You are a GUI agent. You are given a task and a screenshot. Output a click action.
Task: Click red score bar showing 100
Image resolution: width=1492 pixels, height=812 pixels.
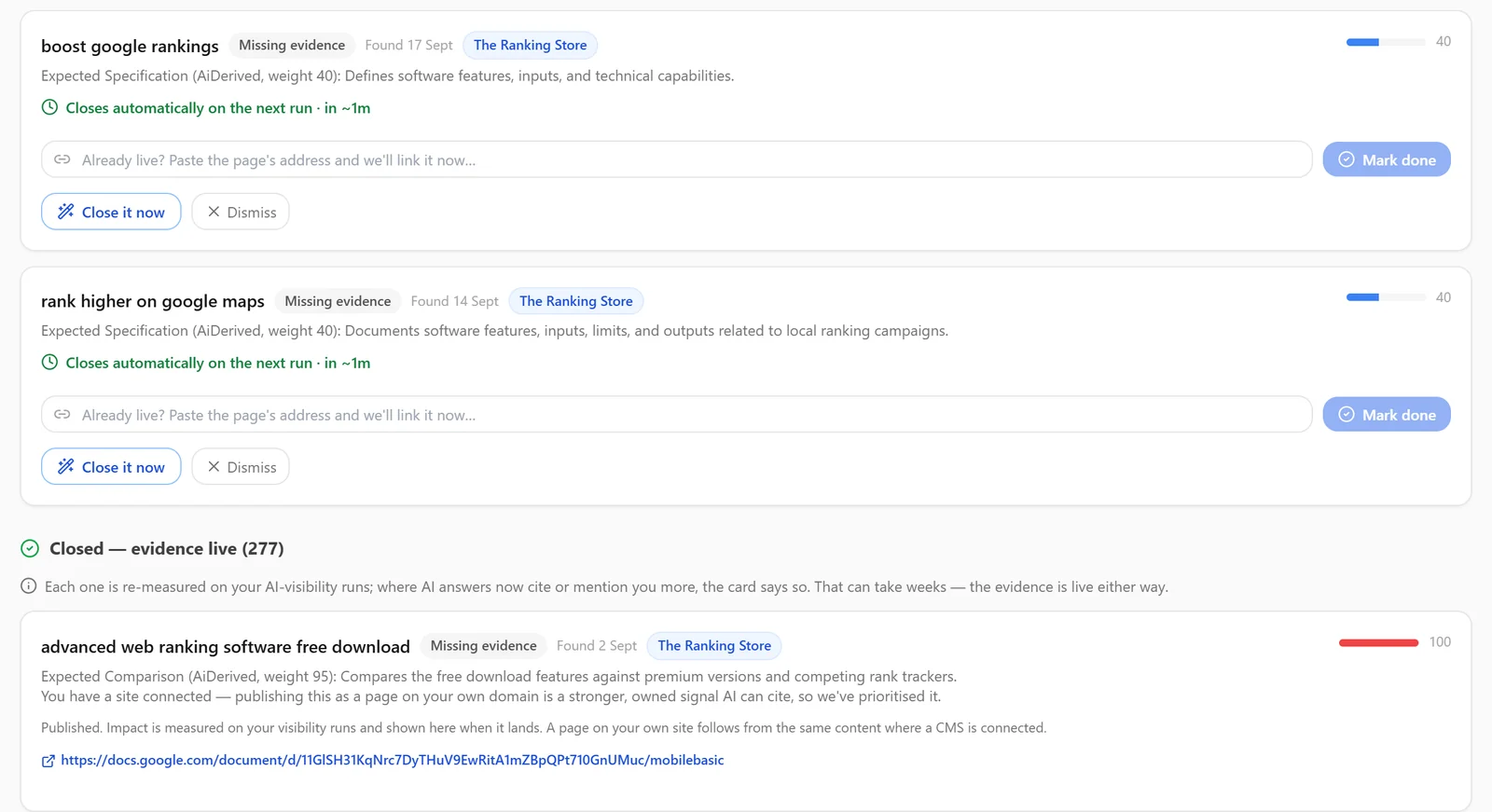coord(1378,642)
